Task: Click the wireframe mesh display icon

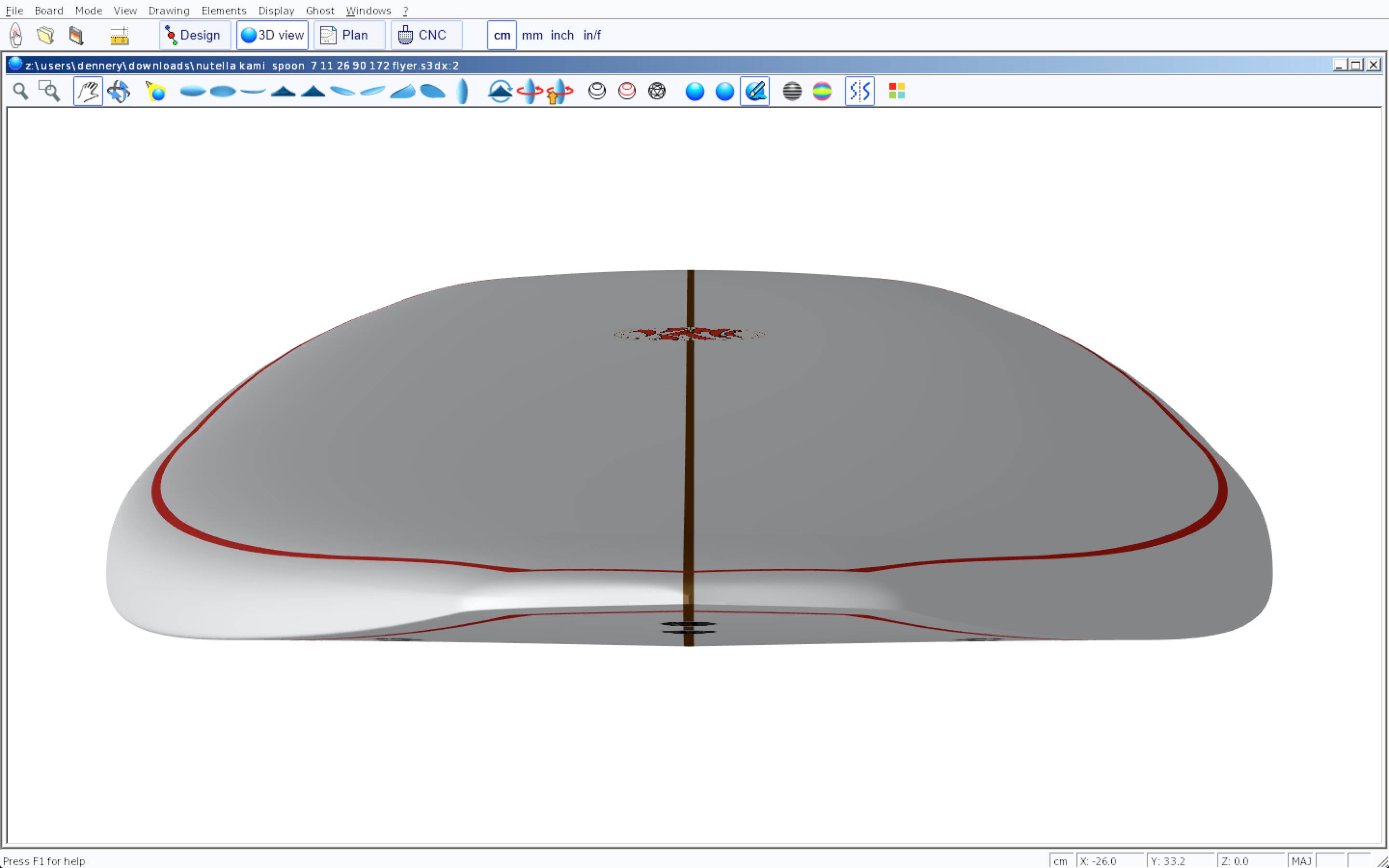Action: [x=656, y=91]
